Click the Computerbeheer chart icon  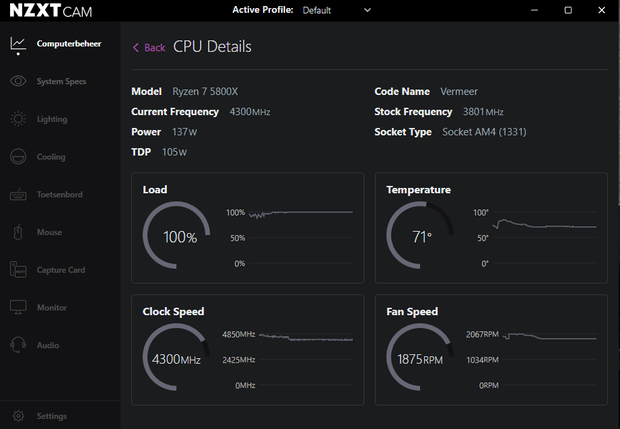[18, 44]
